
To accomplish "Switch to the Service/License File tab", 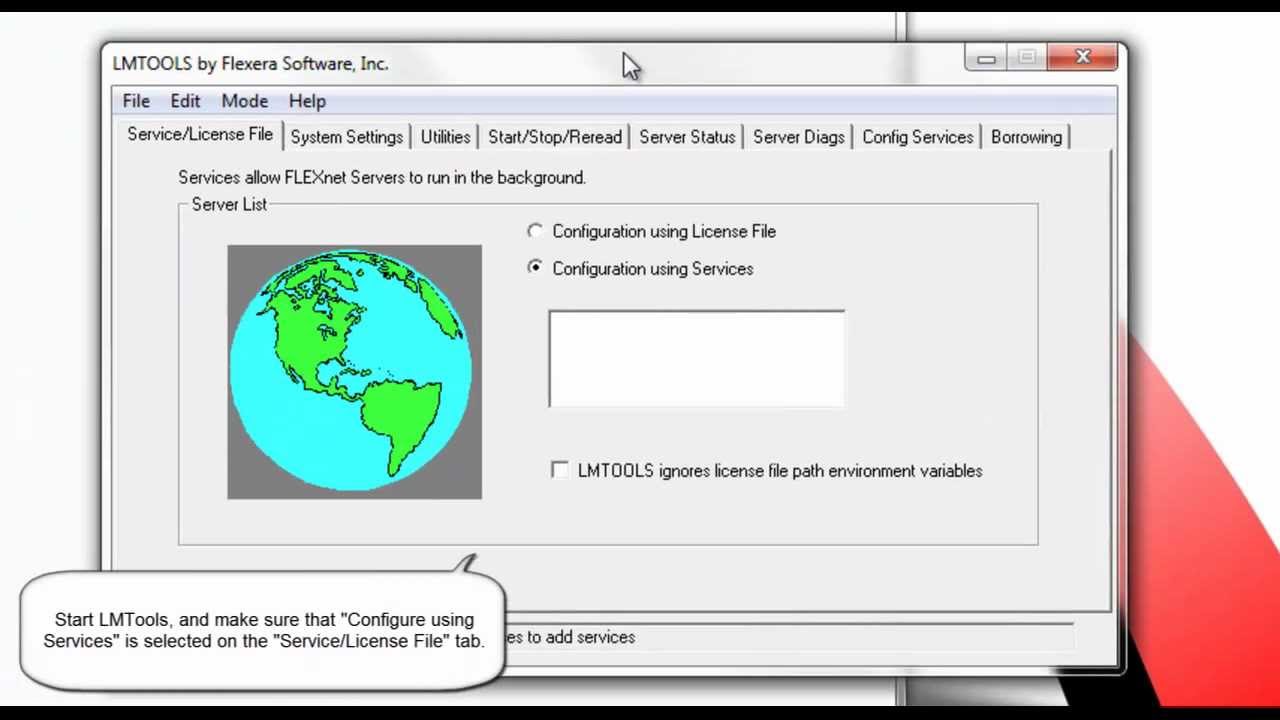I will [200, 134].
